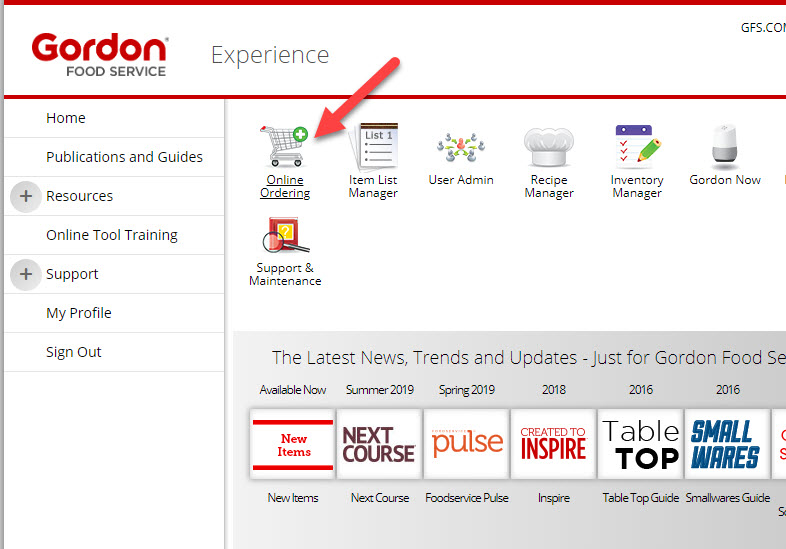Go to Home in the sidebar
This screenshot has height=549, width=786.
(x=66, y=118)
